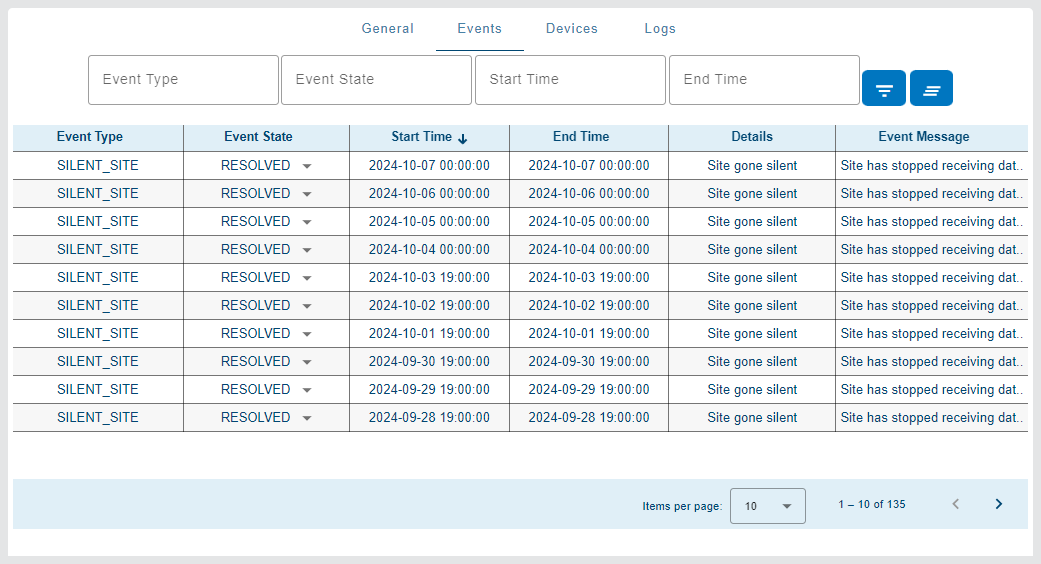Sort by the Event Type column header
The height and width of the screenshot is (564, 1041).
pyautogui.click(x=90, y=137)
